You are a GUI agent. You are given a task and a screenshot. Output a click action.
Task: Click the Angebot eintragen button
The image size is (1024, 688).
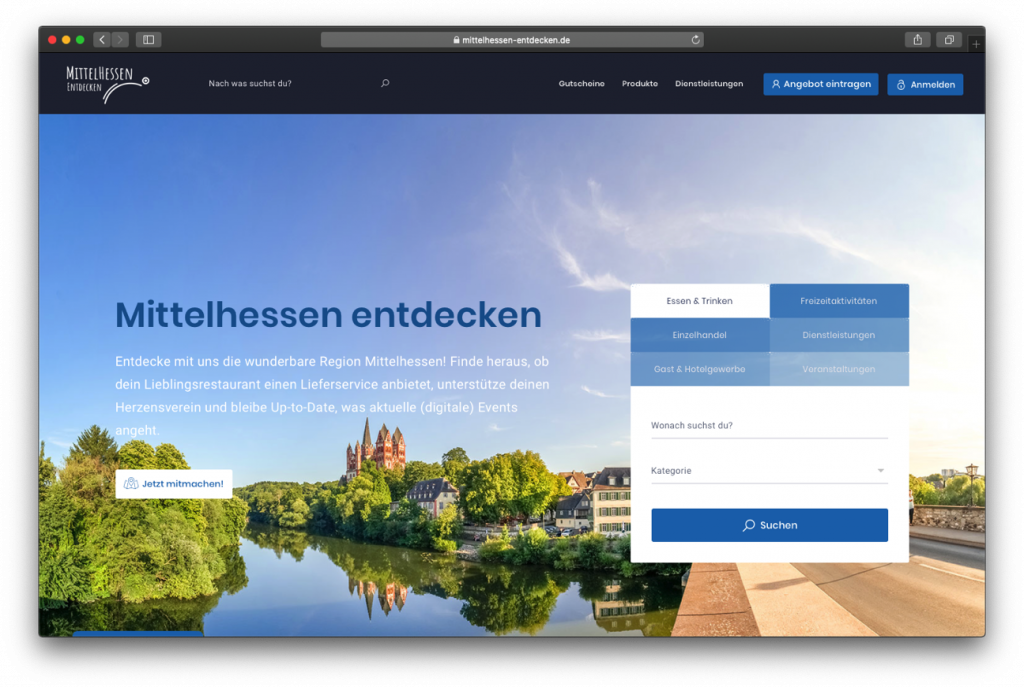click(x=820, y=84)
